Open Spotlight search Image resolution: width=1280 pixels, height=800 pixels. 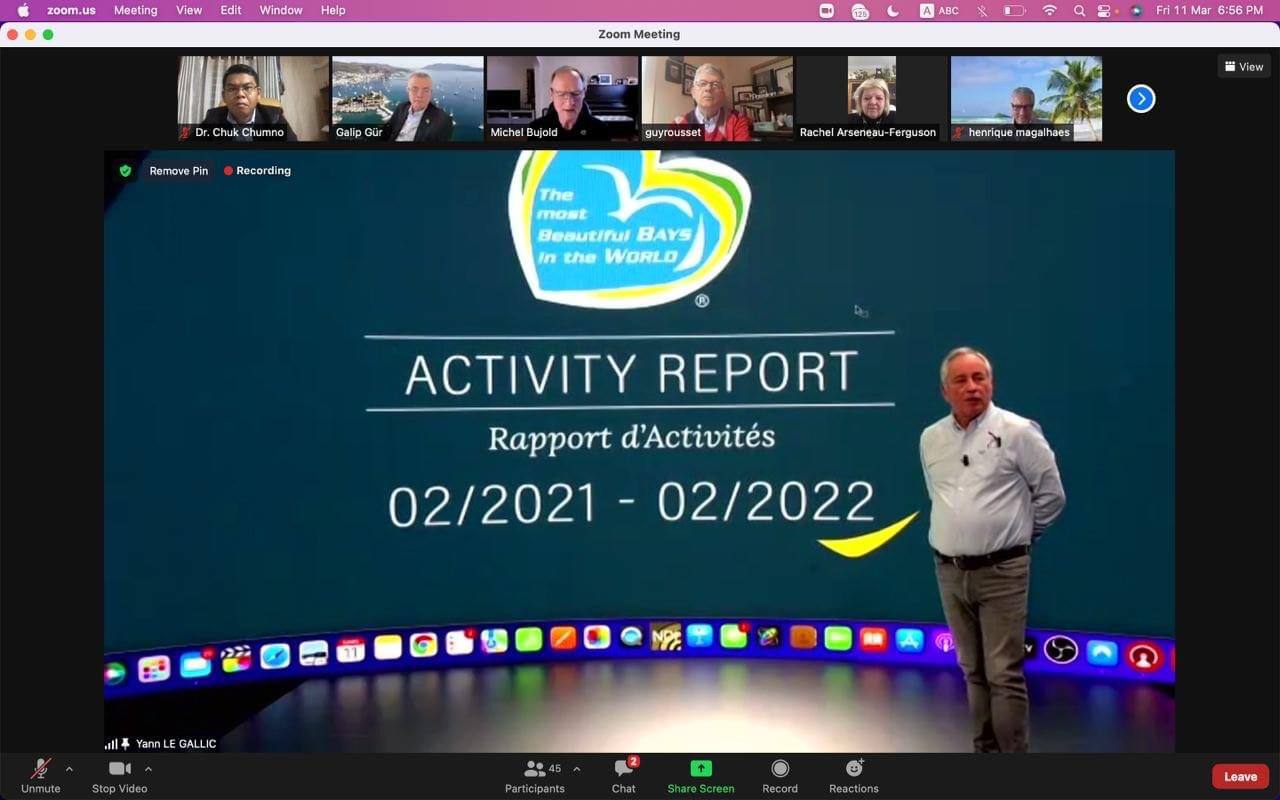click(1079, 10)
